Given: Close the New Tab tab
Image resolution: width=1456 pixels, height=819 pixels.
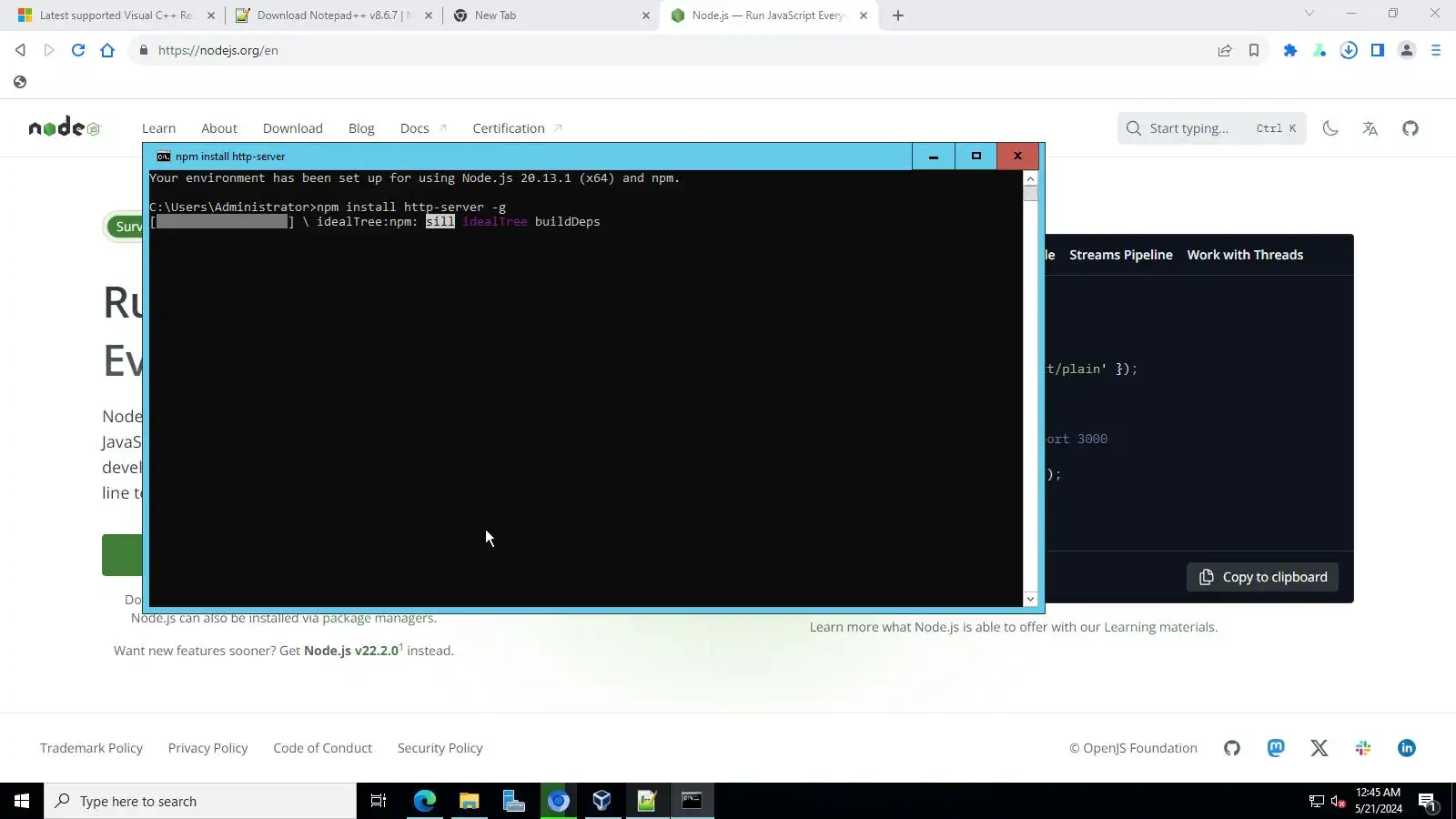Looking at the screenshot, I should coord(646,15).
